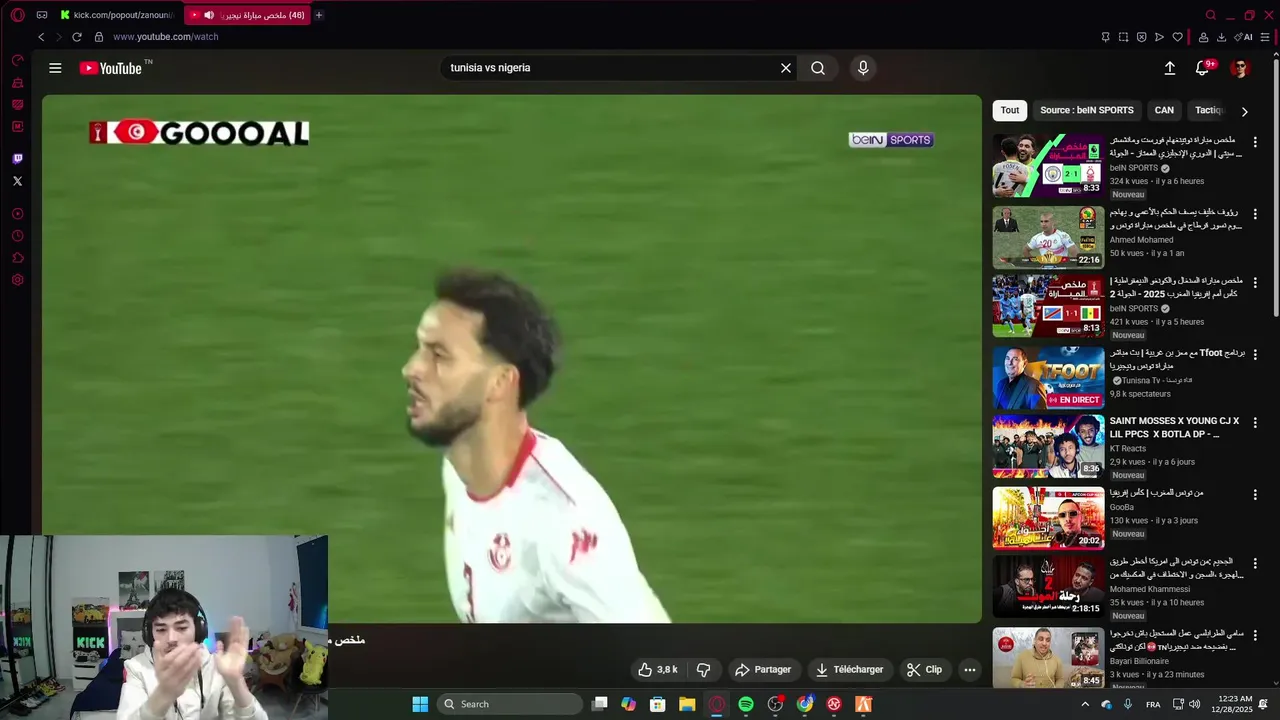Screen dimensions: 1280x720
Task: Open the 22:16 video thumbnail
Action: tap(1048, 237)
